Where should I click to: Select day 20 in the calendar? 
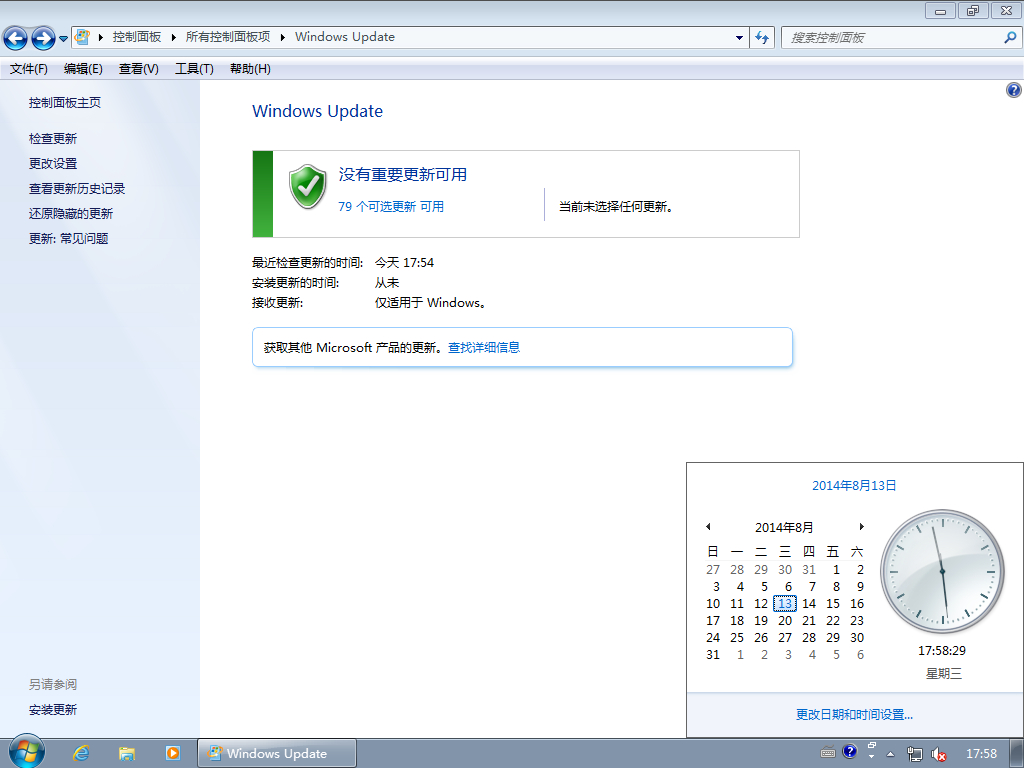pyautogui.click(x=785, y=620)
